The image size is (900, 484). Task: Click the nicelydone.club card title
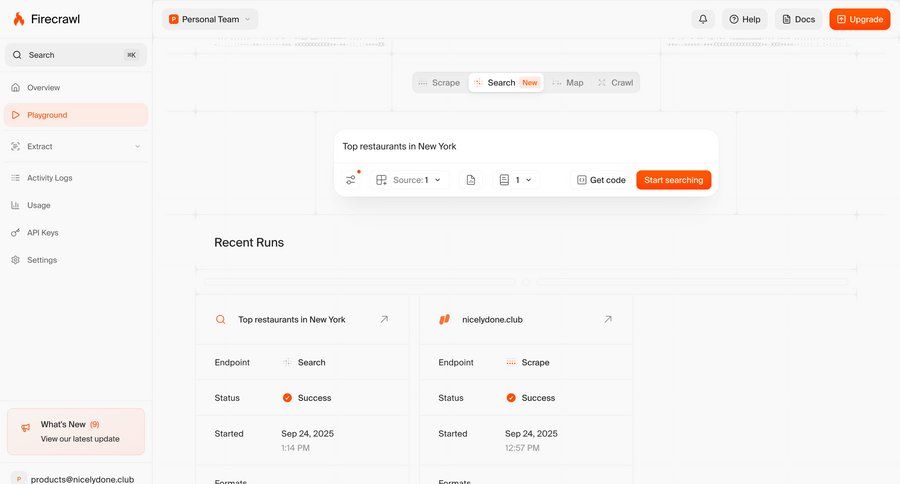492,319
